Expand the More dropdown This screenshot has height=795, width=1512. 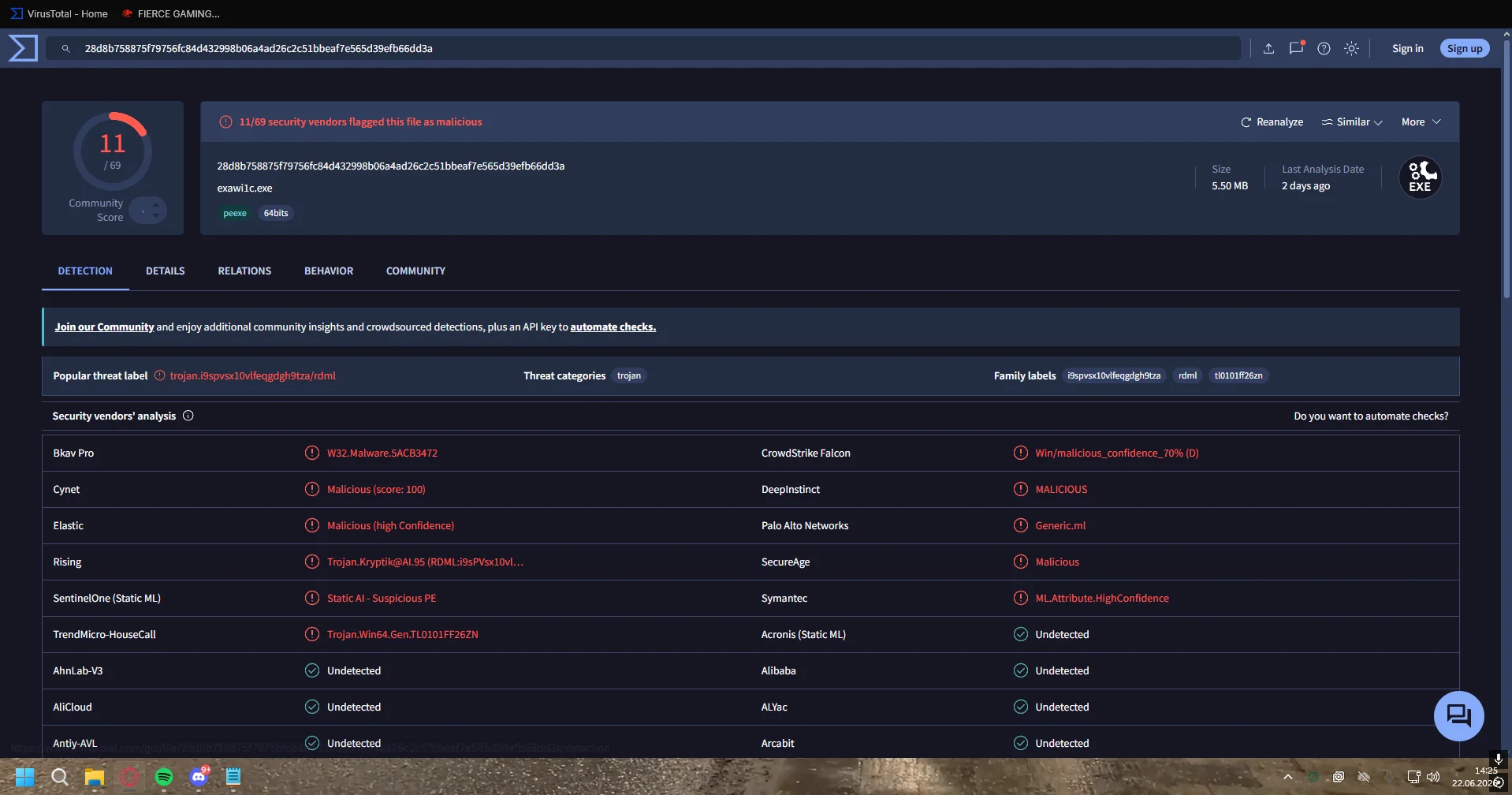coord(1421,122)
